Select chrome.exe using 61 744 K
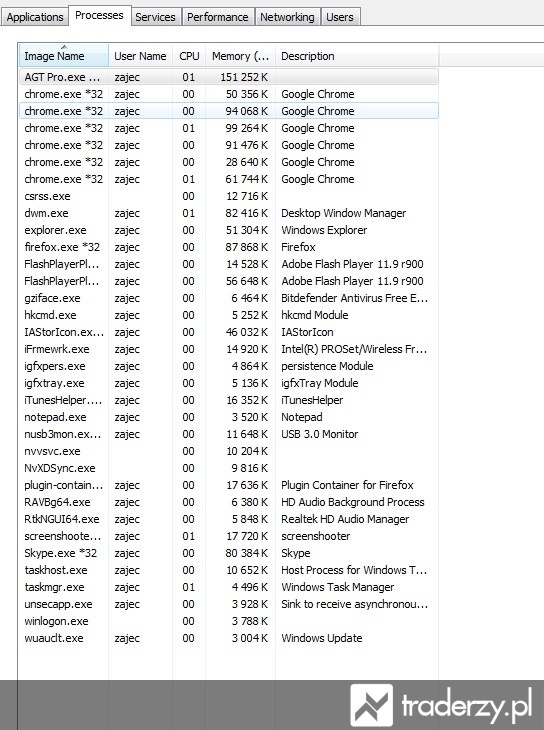This screenshot has height=730, width=544. click(229, 179)
